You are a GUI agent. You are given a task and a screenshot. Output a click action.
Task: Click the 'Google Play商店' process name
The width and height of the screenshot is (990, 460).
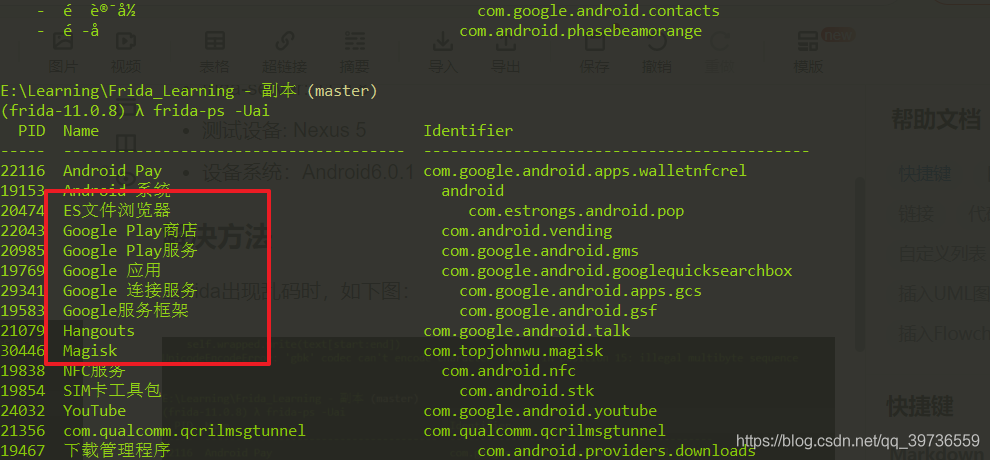tap(130, 230)
